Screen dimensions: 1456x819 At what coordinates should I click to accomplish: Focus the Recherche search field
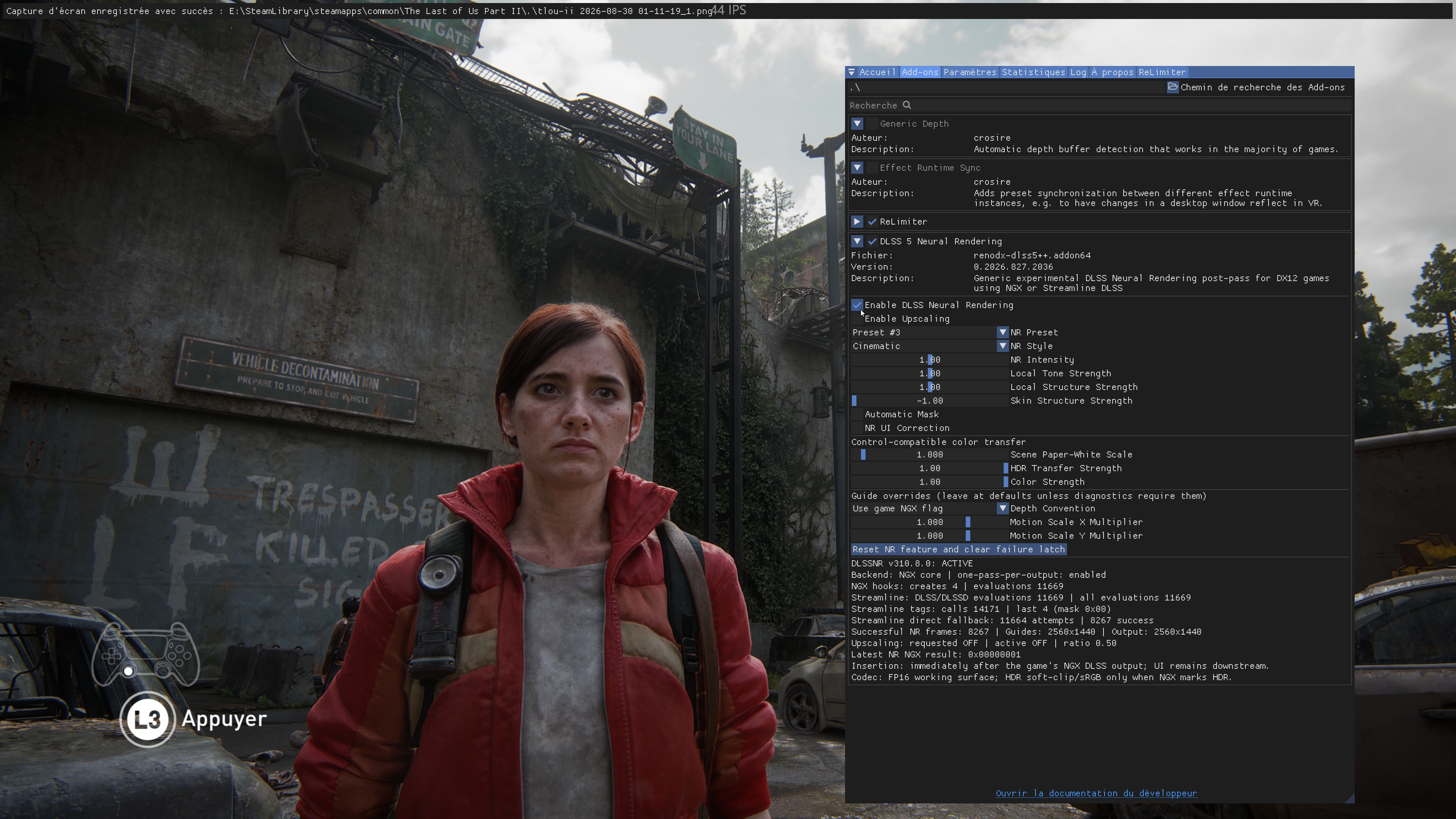(1099, 106)
